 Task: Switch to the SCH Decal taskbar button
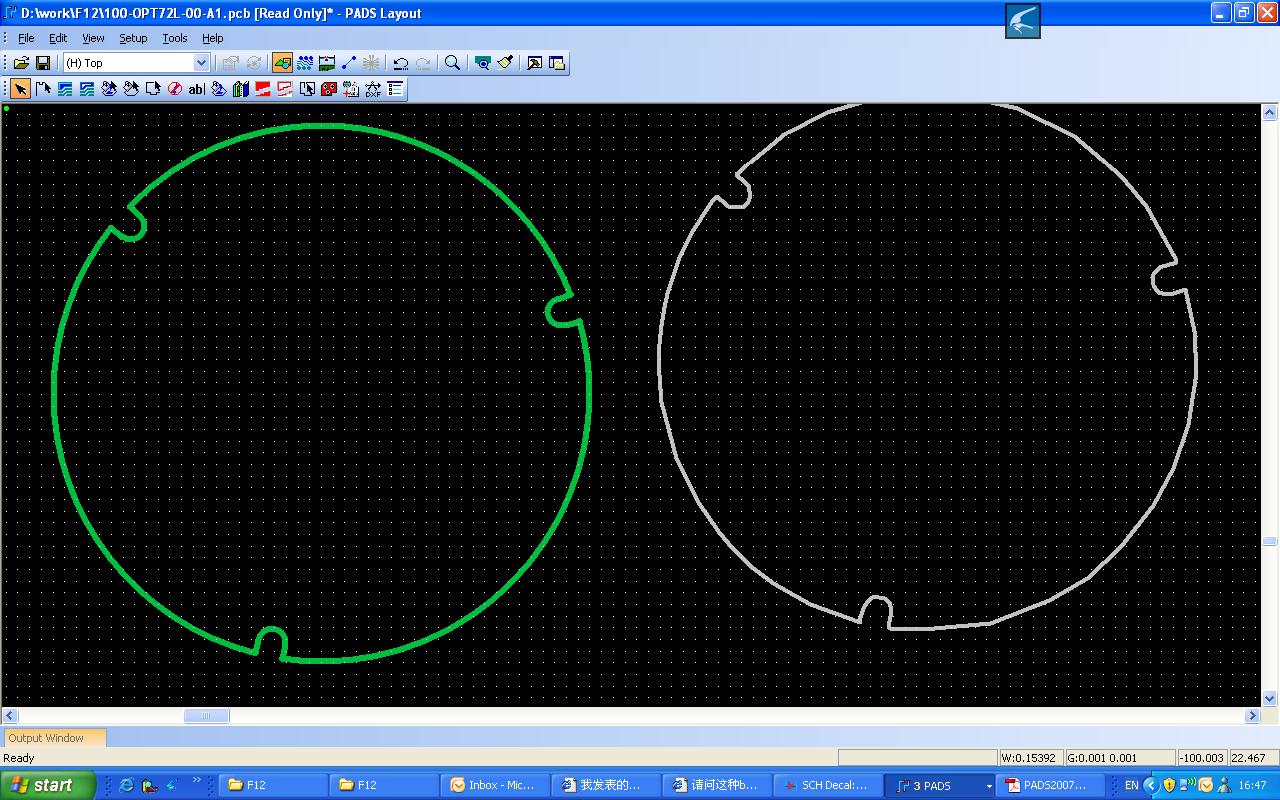pos(827,785)
